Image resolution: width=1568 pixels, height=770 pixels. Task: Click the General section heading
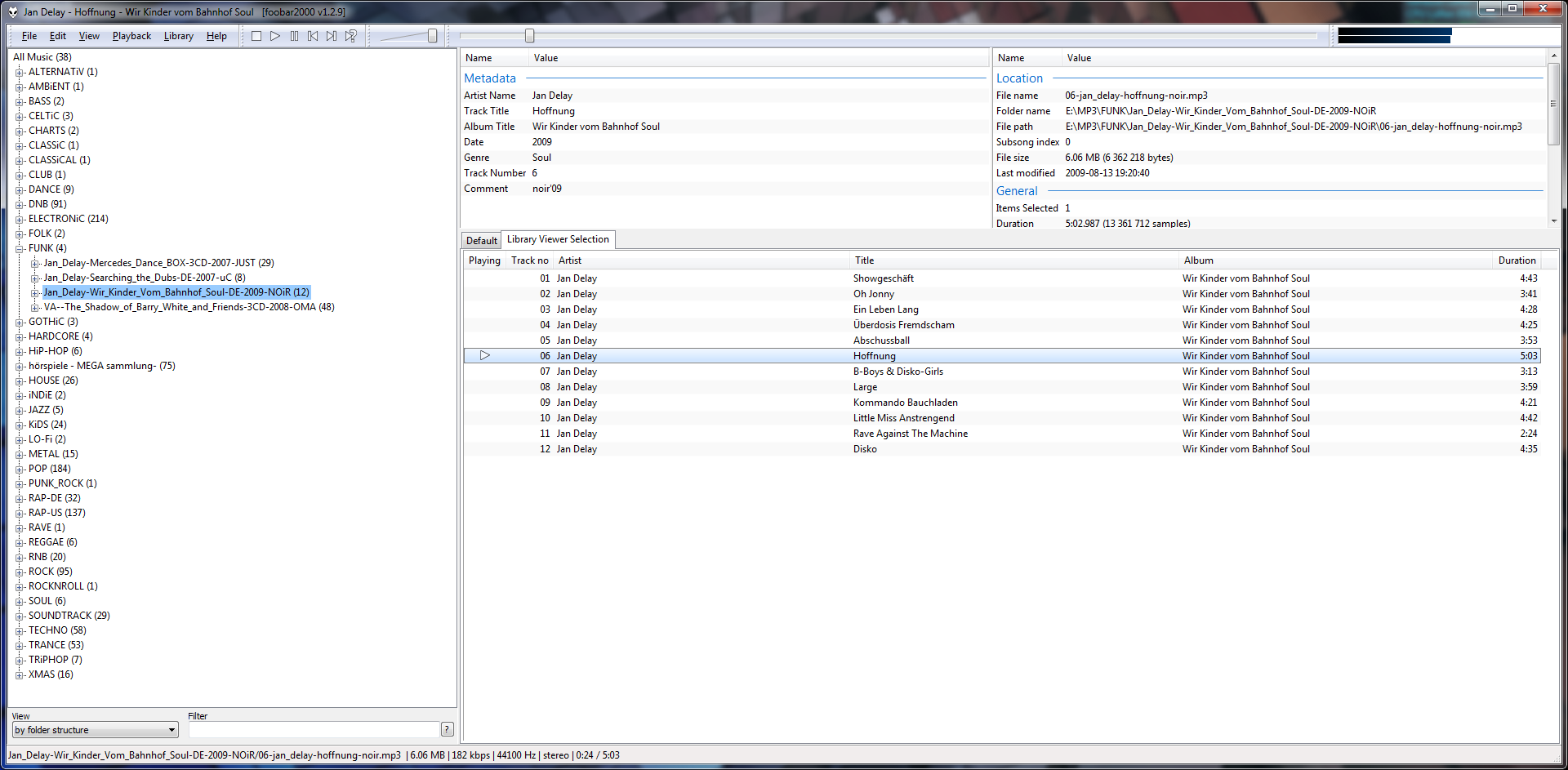pos(1017,191)
